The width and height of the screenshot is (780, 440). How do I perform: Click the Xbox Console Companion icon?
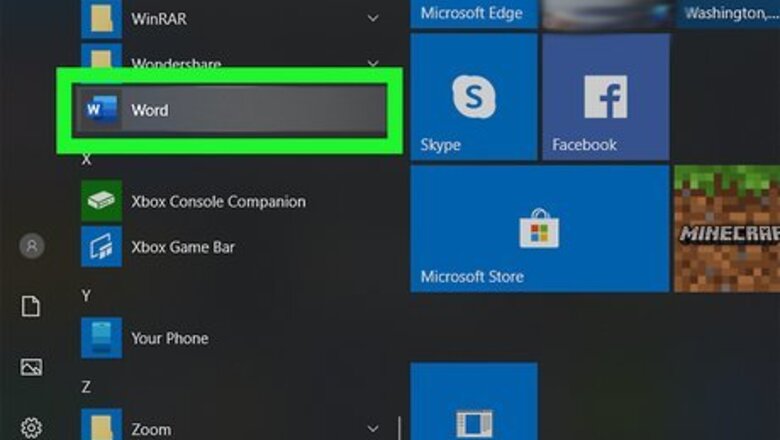(x=101, y=201)
